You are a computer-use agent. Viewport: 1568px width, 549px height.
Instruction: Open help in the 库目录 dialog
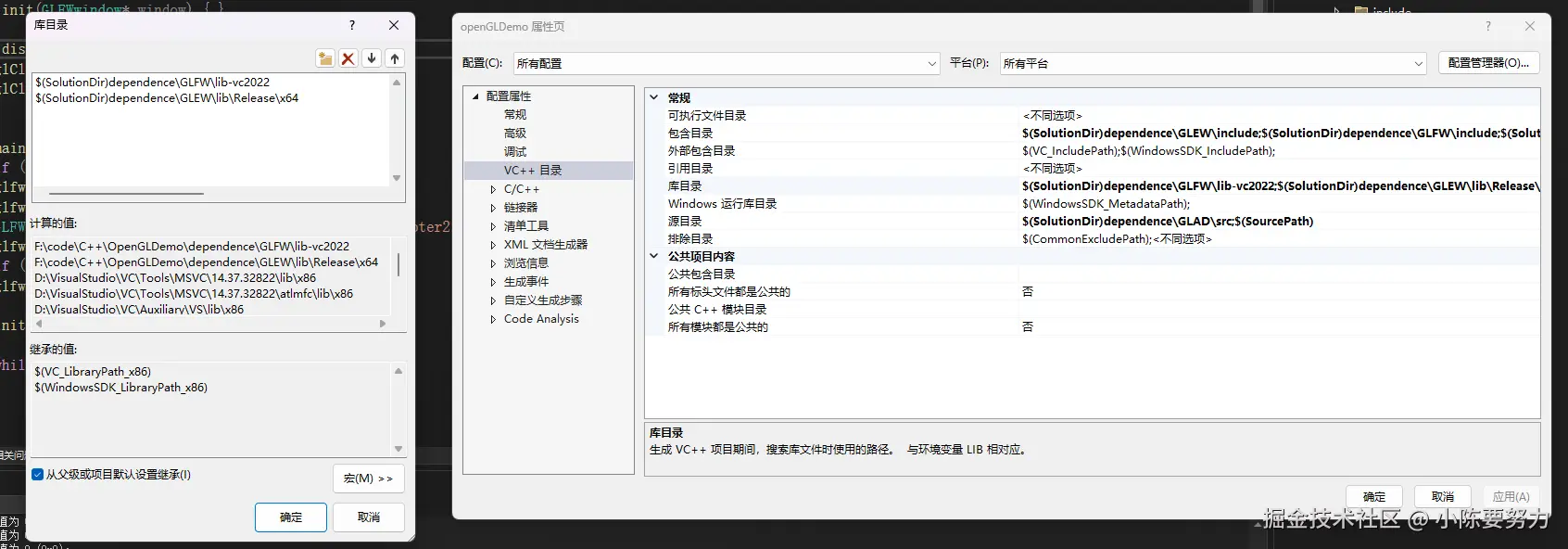(x=352, y=25)
